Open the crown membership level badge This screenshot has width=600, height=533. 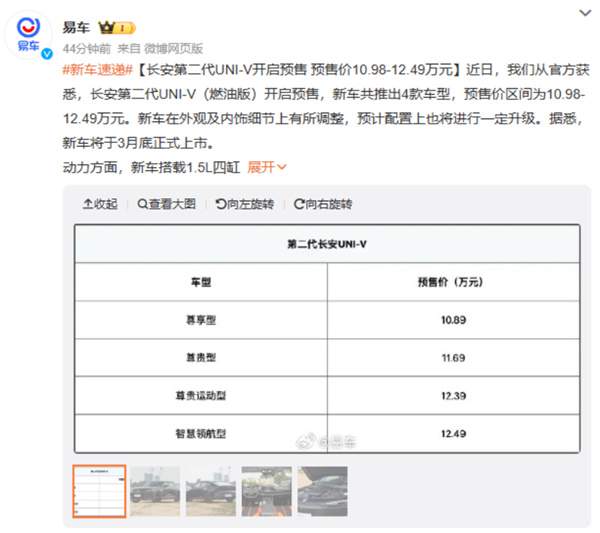117,28
